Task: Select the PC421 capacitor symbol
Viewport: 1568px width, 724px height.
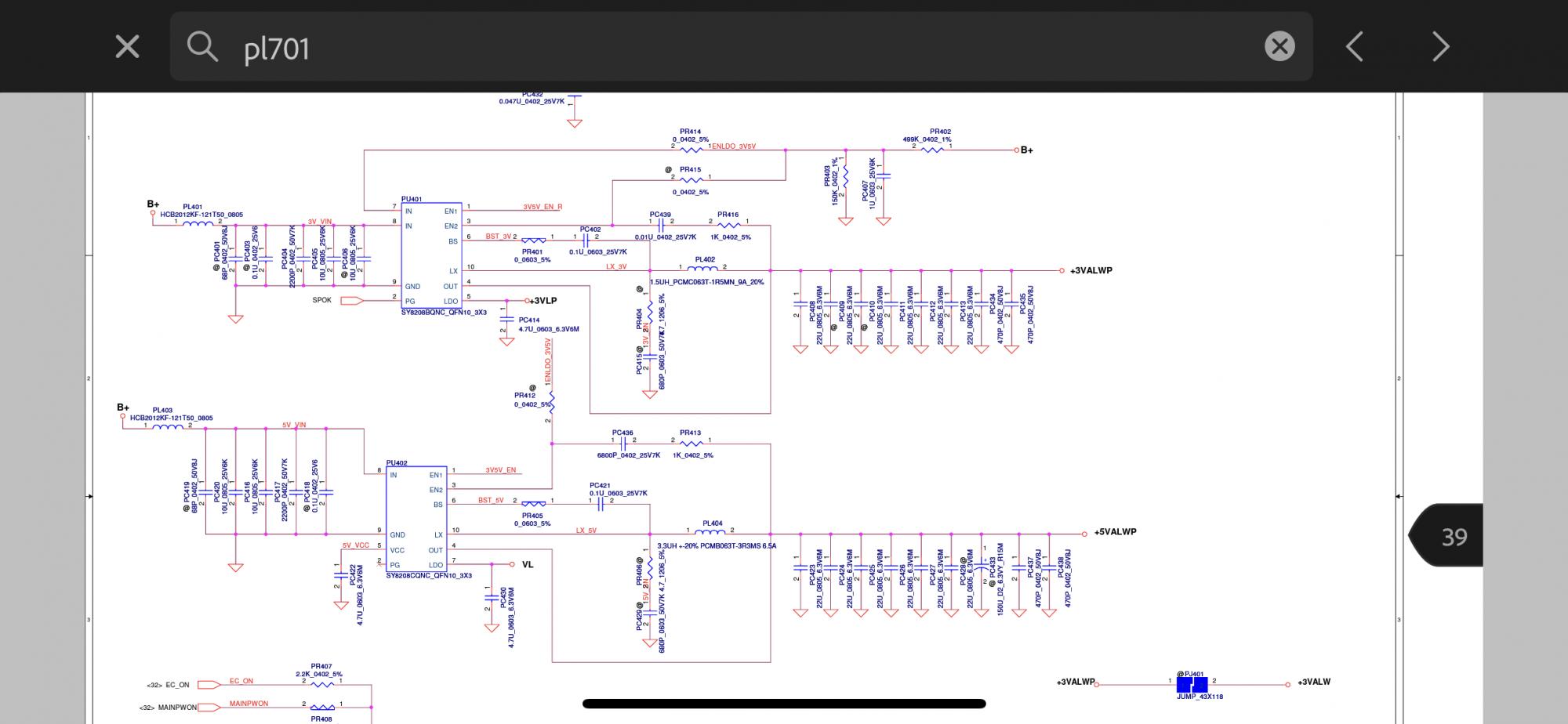Action: click(x=601, y=504)
